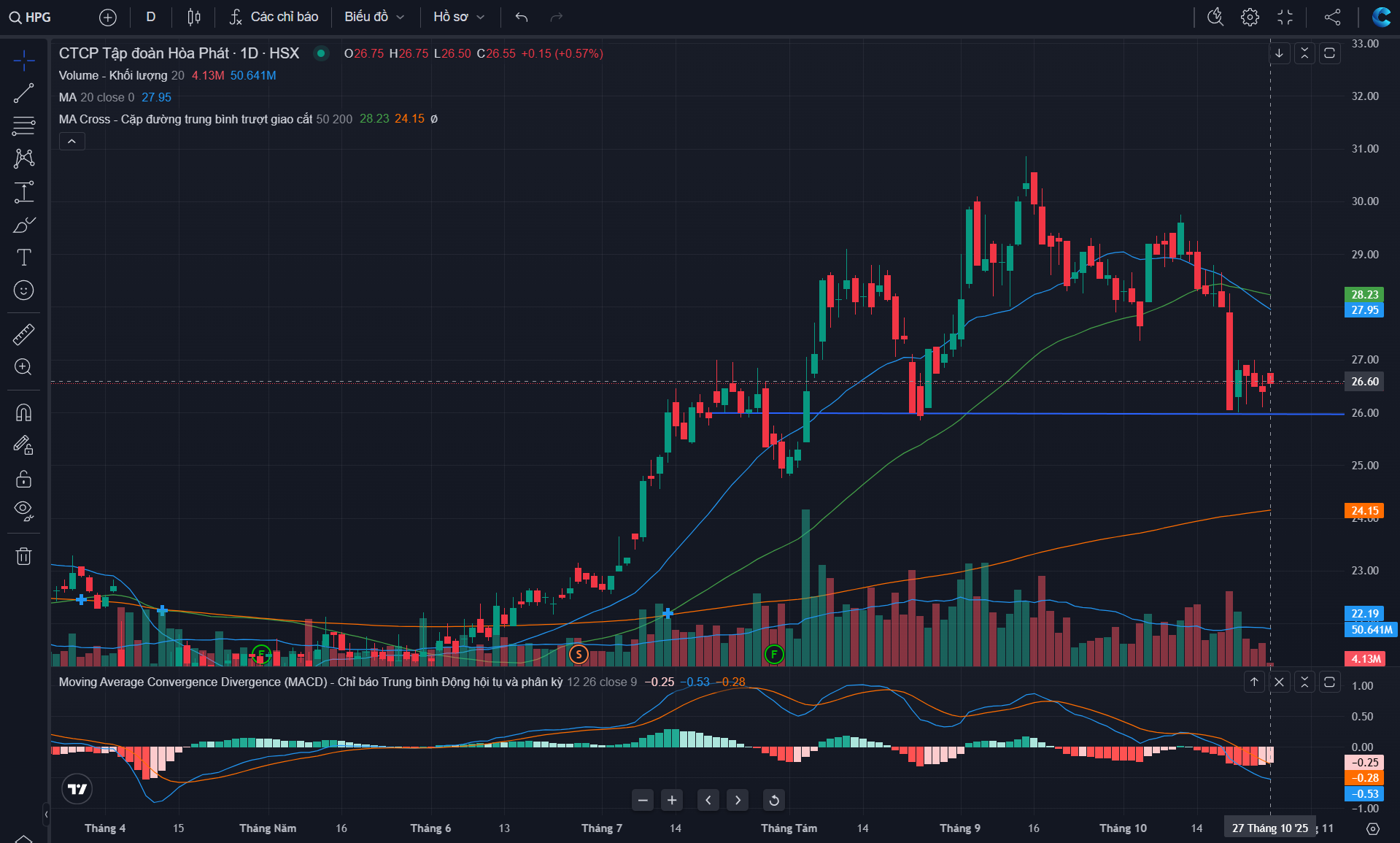Open the HPG symbol search
This screenshot has height=843, width=1400.
click(30, 17)
